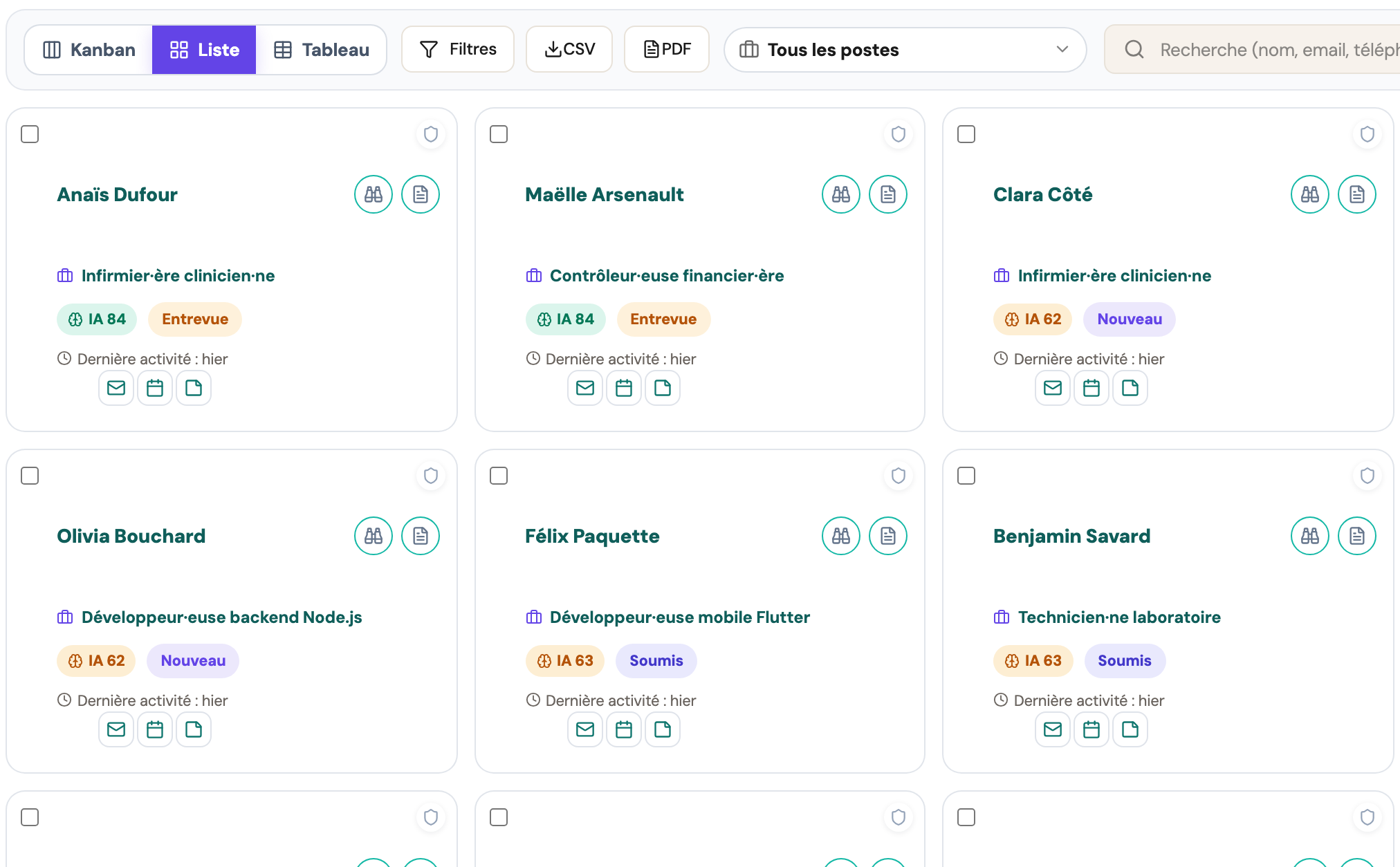Click calendar icon on Félix Paquette card

click(x=624, y=729)
